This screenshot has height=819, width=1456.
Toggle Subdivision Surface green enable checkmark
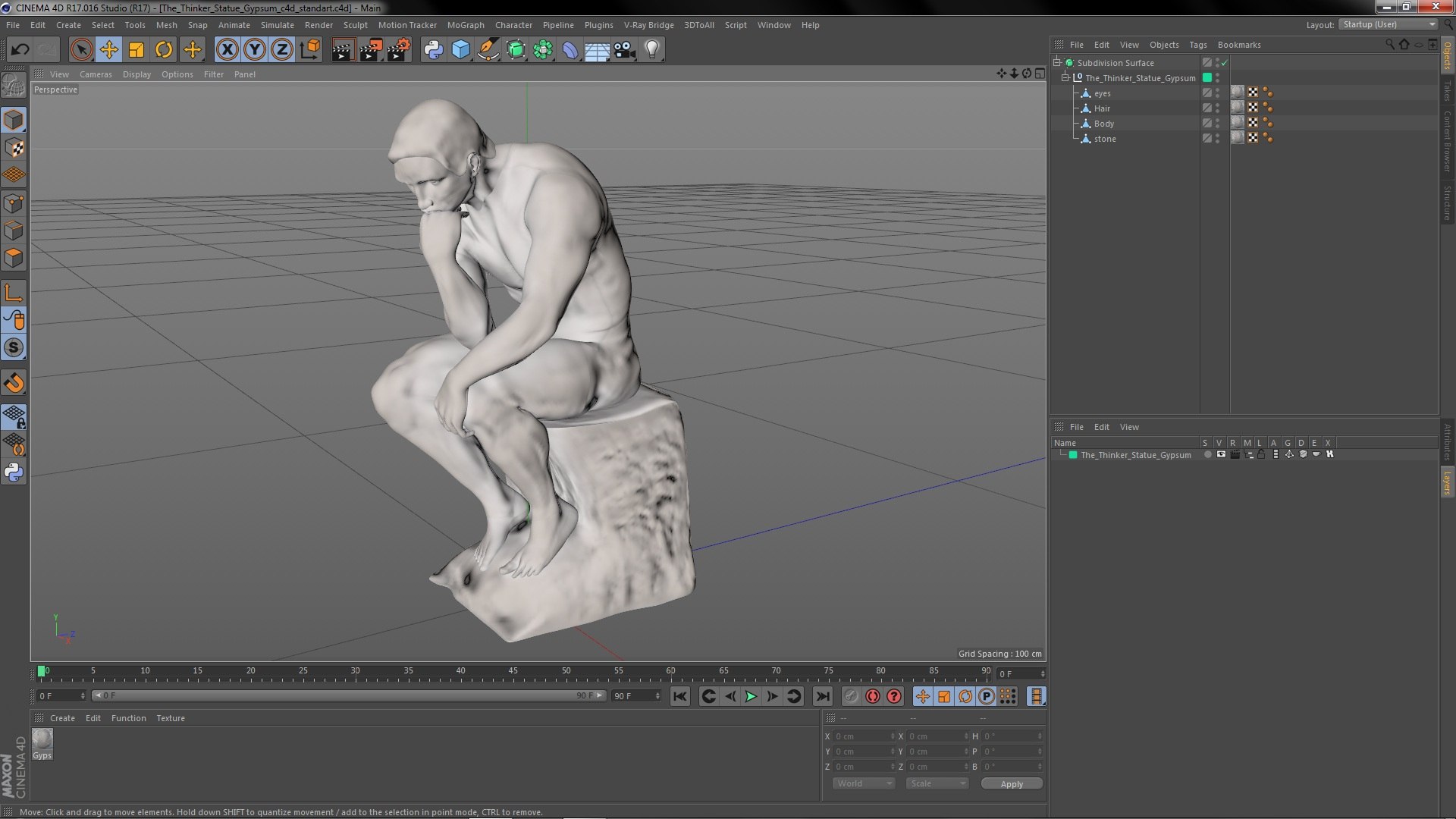[x=1224, y=63]
